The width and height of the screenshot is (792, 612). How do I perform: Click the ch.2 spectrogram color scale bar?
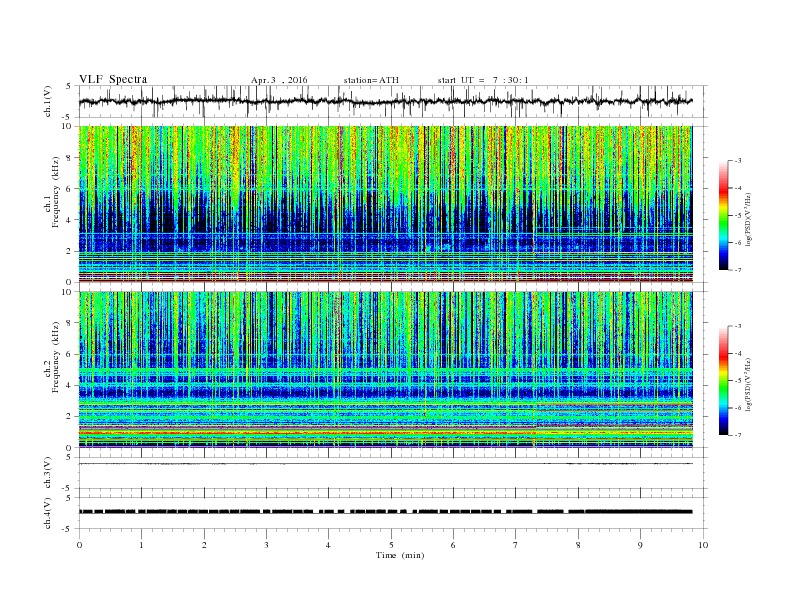coord(724,380)
